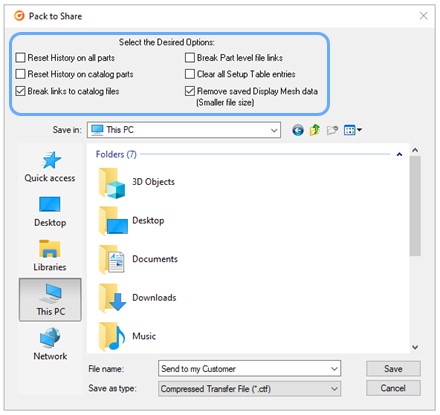Click the Back navigation arrow icon
440x415 pixels.
click(298, 130)
